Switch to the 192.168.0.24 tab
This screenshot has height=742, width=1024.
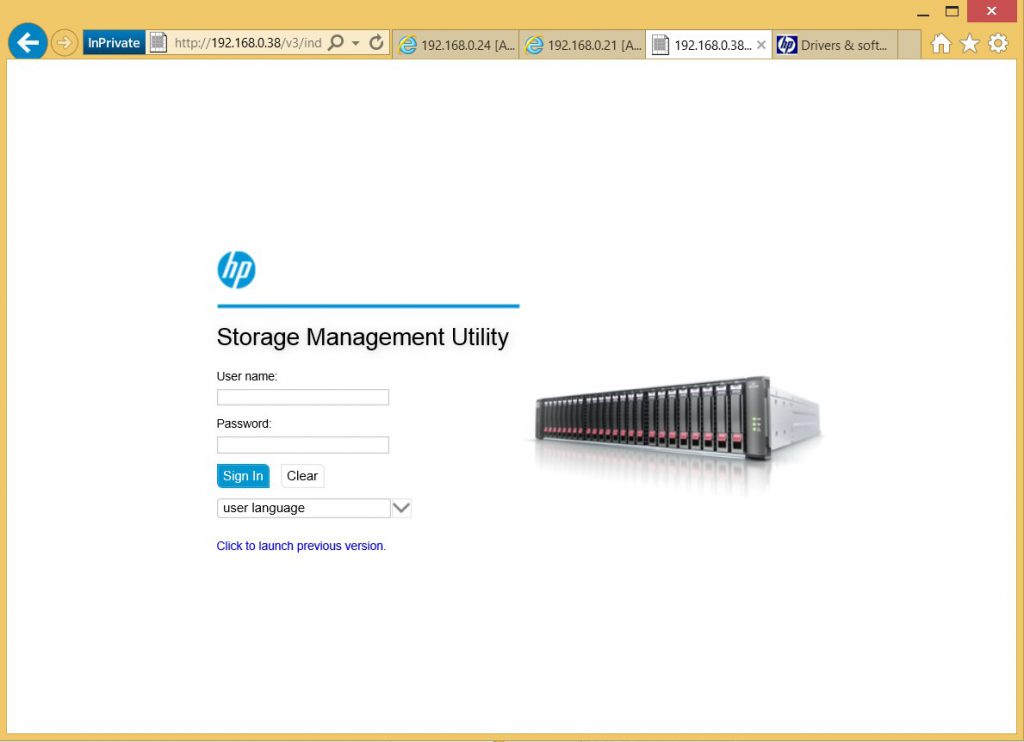[456, 45]
